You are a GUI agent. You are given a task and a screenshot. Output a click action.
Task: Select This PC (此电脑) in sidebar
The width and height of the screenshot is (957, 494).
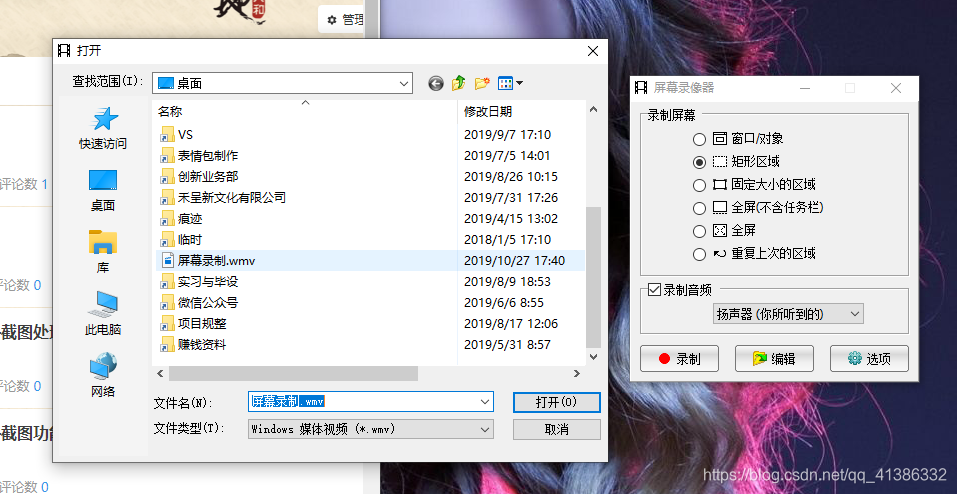point(103,313)
